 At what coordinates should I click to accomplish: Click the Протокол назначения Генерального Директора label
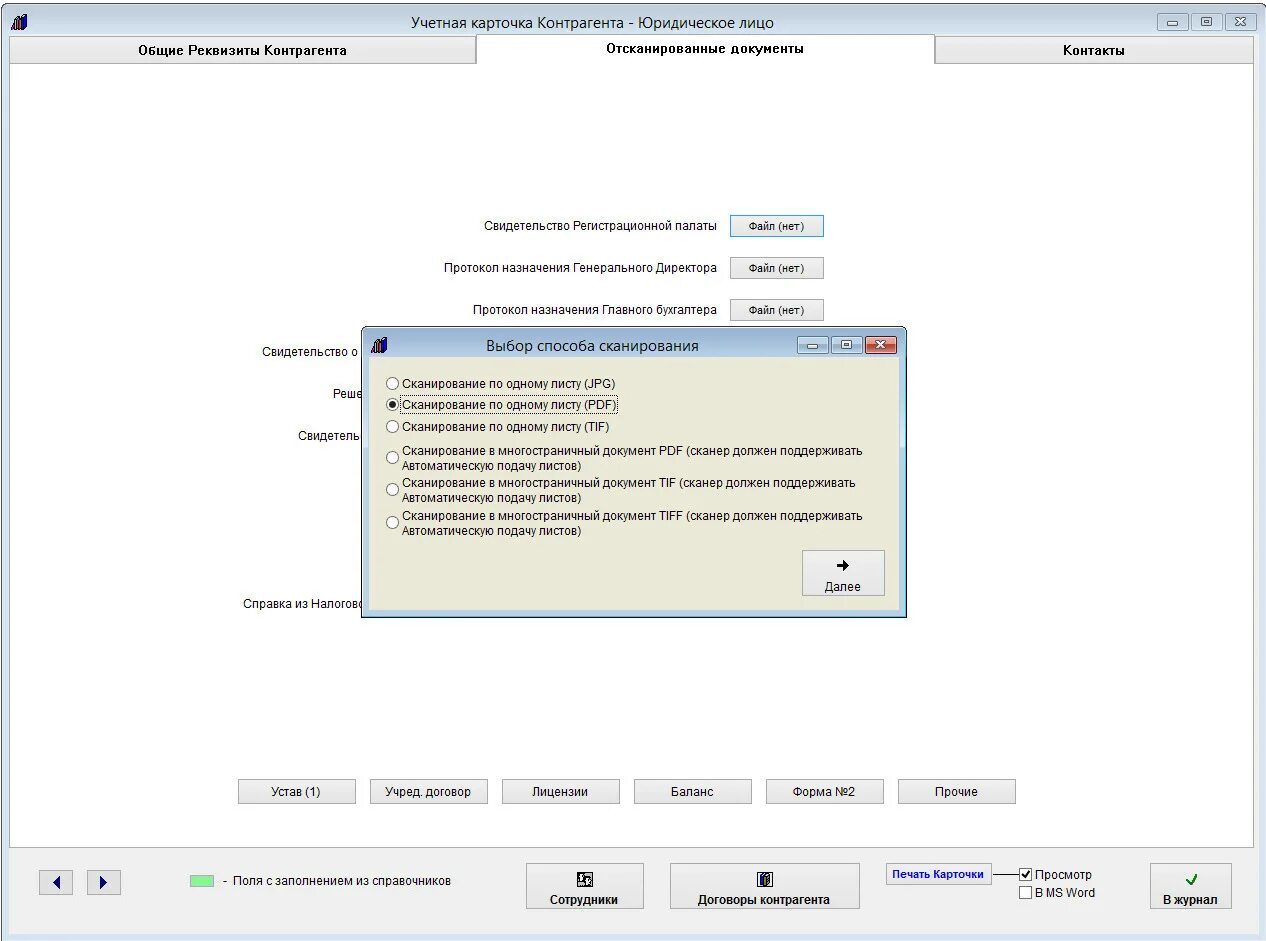[580, 268]
